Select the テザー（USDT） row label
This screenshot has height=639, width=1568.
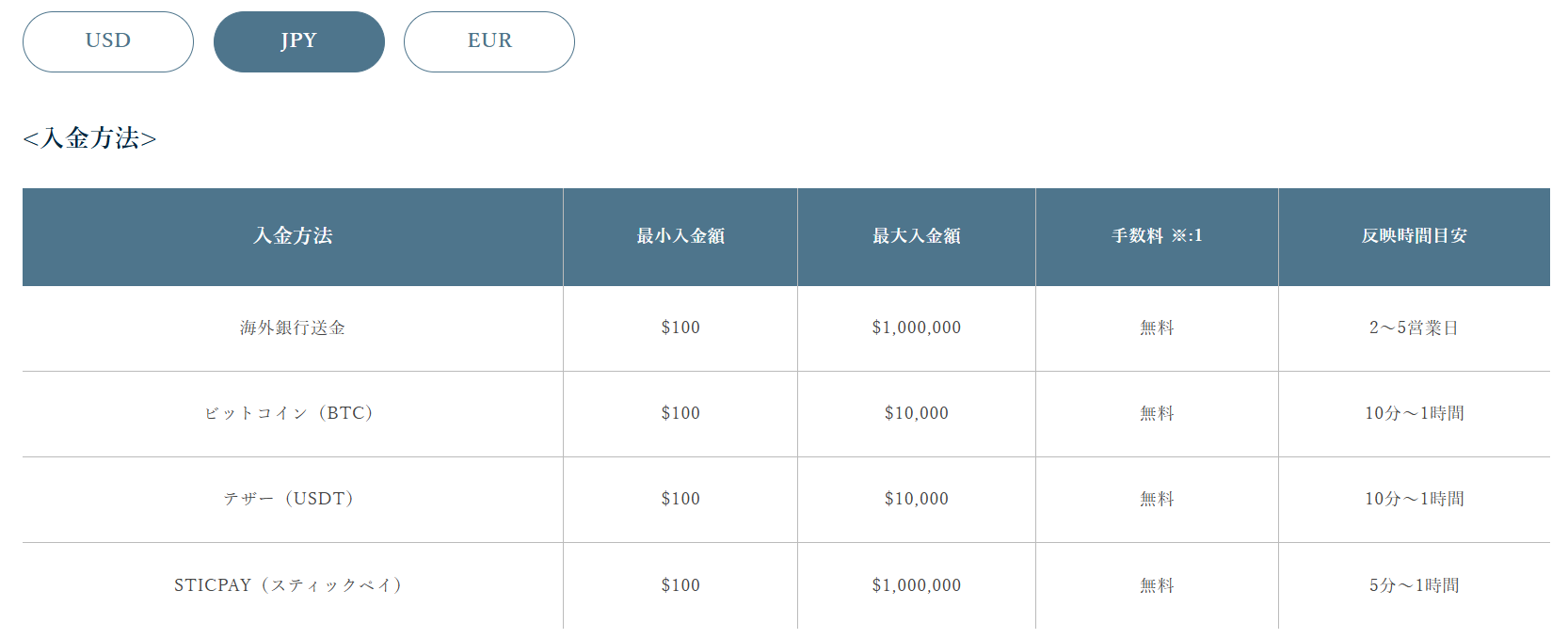click(x=293, y=499)
